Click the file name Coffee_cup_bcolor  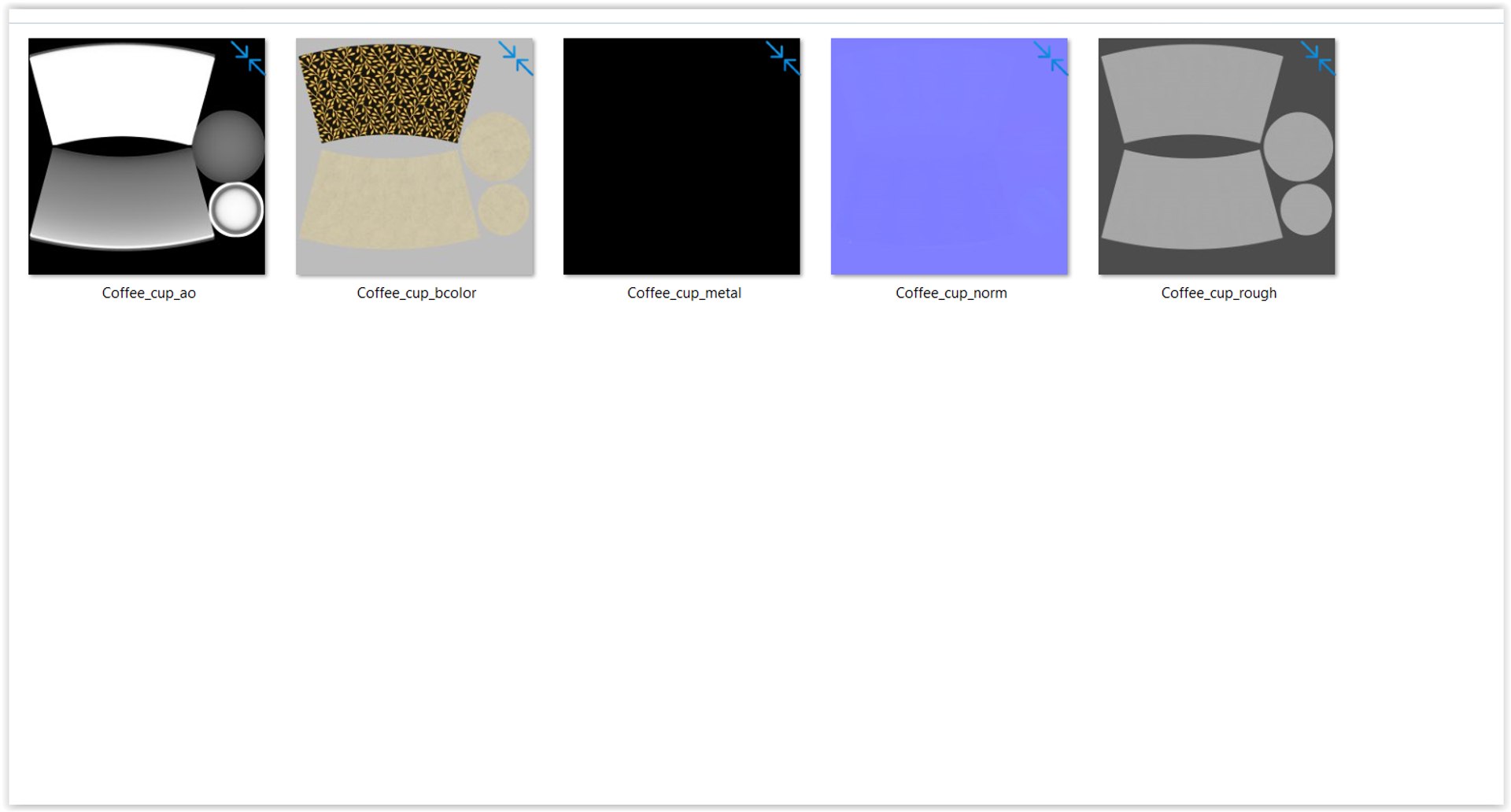416,293
